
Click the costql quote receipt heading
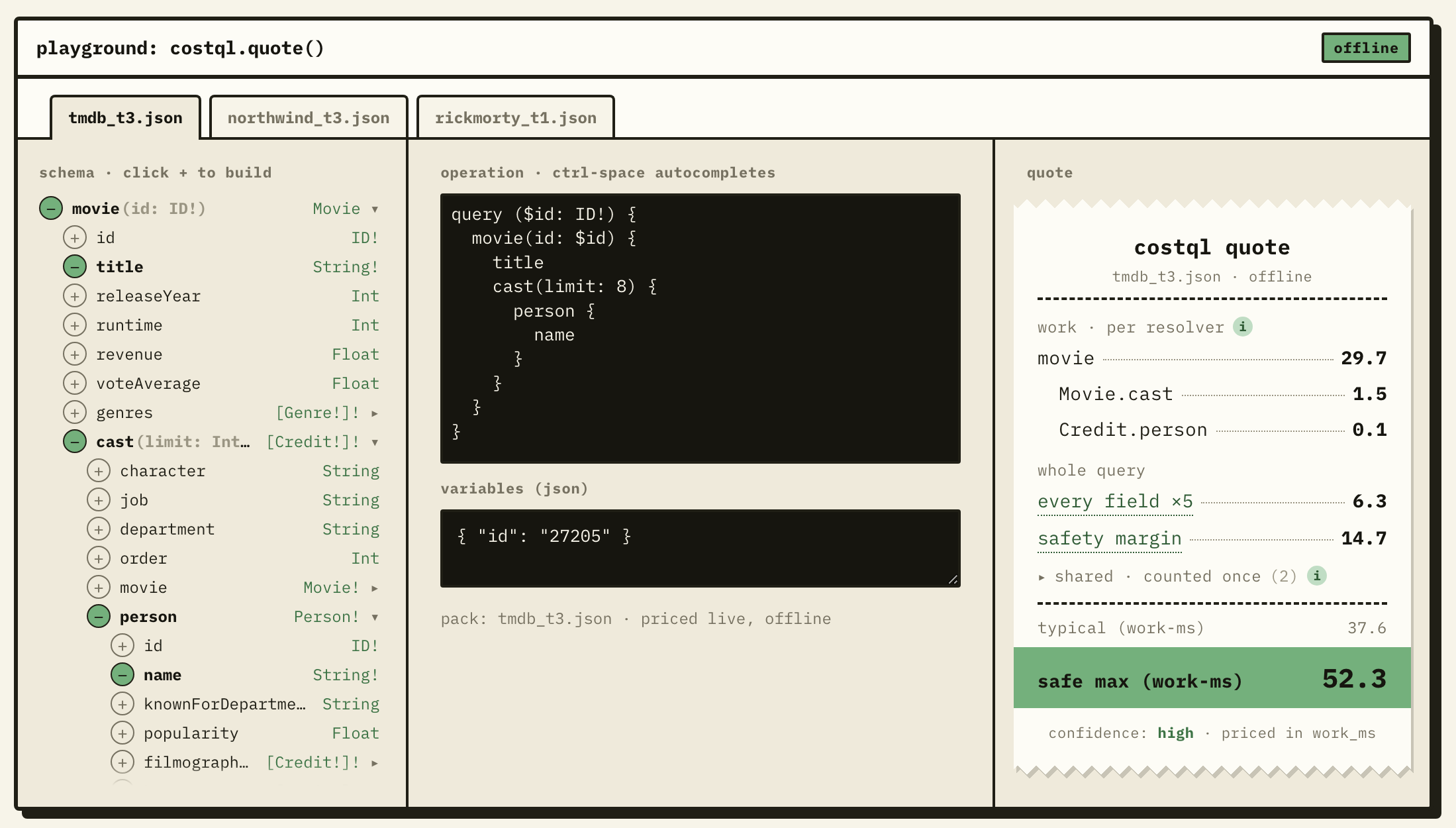click(1212, 248)
